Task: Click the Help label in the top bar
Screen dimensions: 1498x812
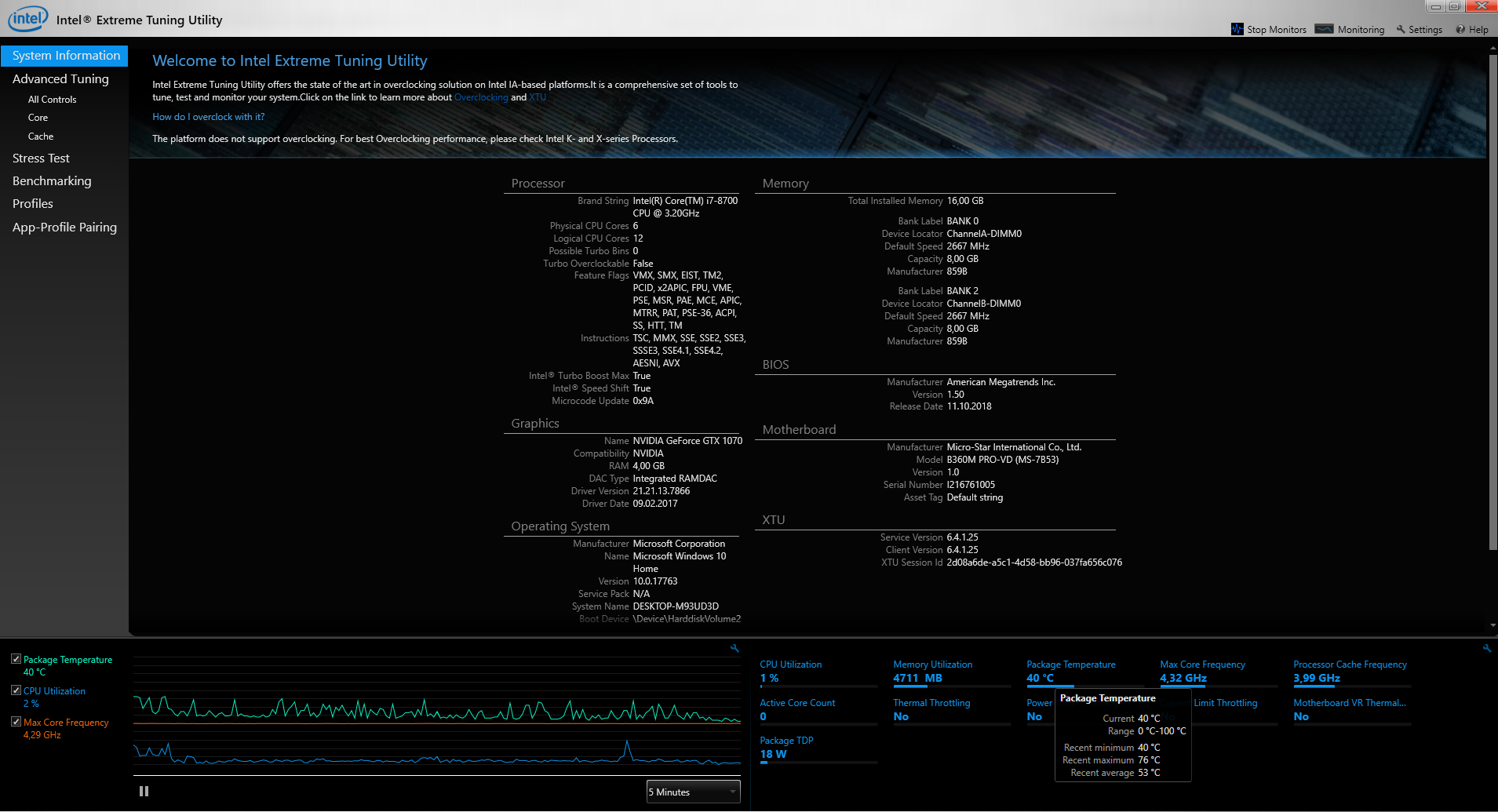Action: pyautogui.click(x=1478, y=30)
